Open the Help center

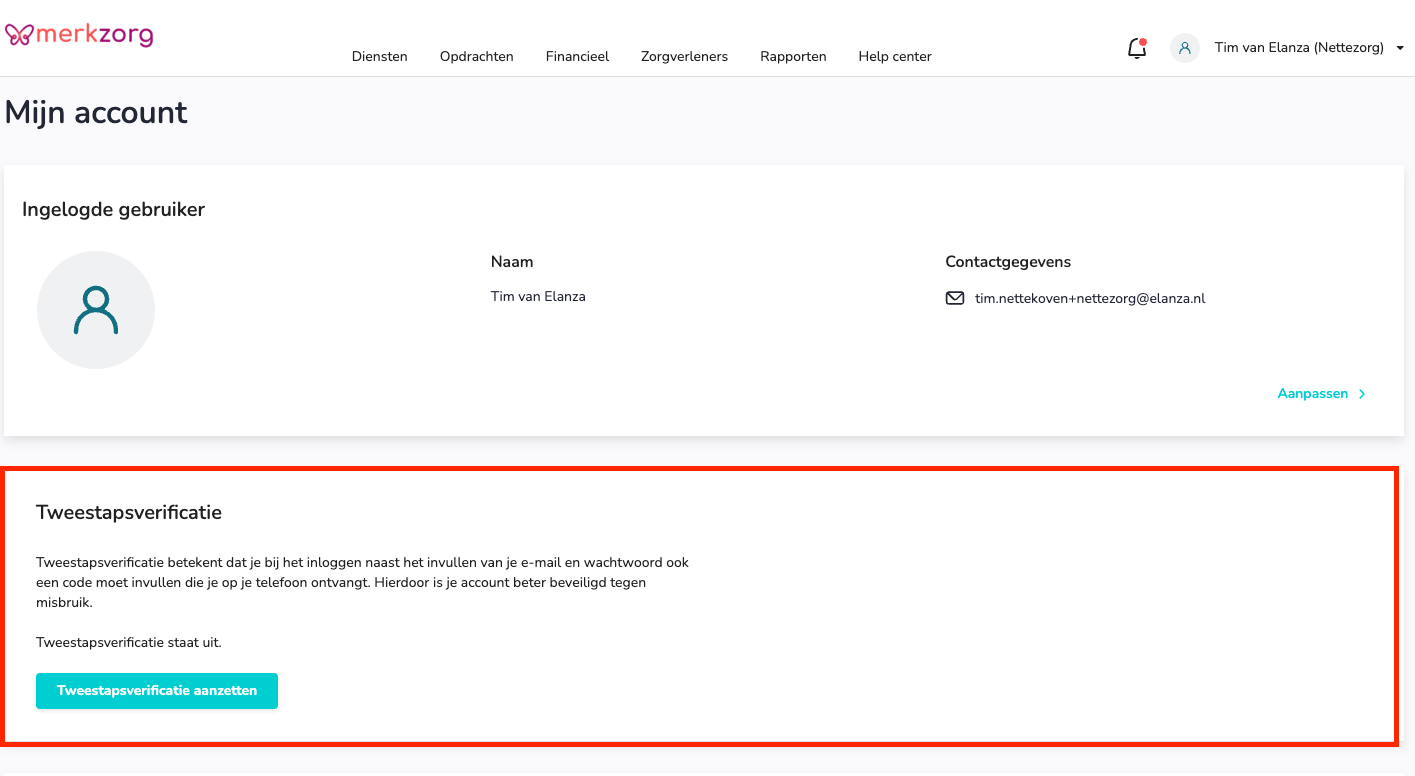pos(894,57)
